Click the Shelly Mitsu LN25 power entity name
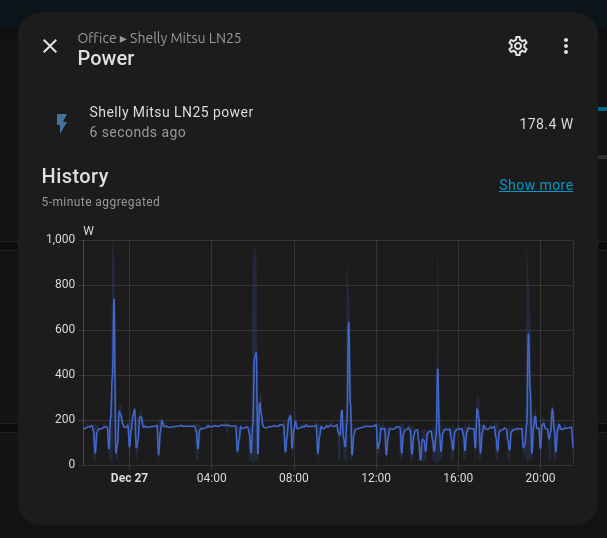Screen dimensions: 607x538 pyautogui.click(x=171, y=112)
